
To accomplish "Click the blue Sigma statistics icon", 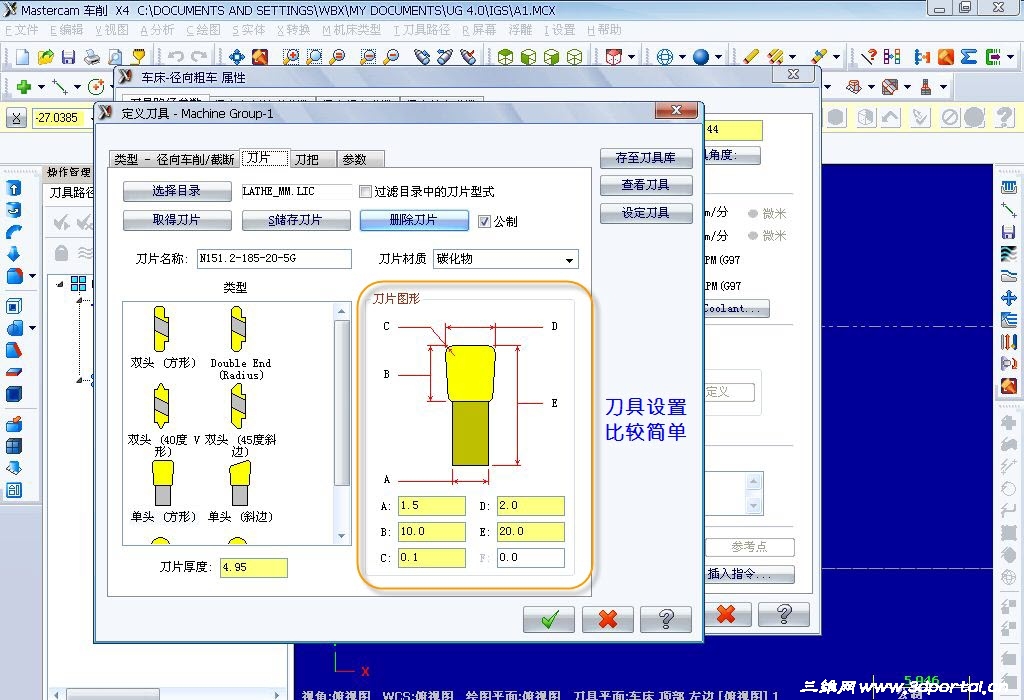I will coord(968,57).
